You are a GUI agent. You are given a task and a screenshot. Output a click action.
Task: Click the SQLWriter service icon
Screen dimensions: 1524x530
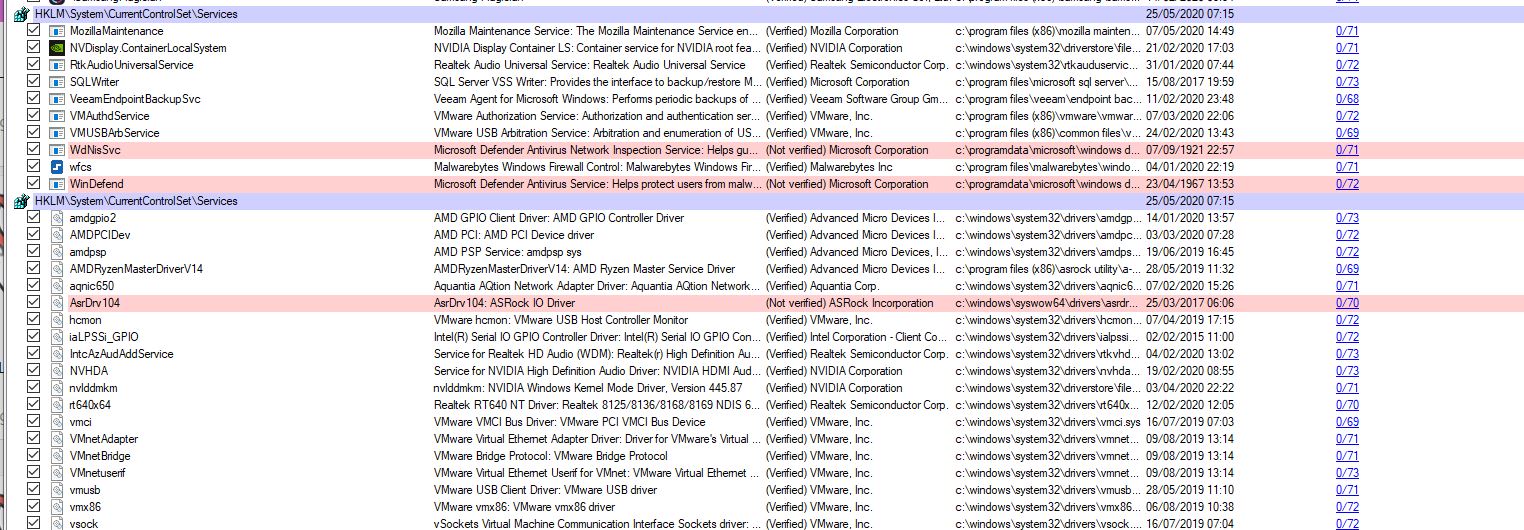click(58, 82)
